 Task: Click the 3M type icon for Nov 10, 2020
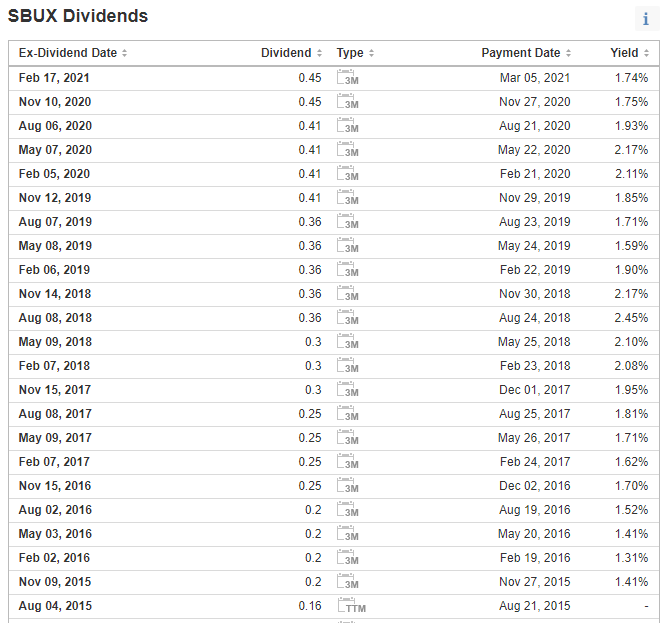tap(348, 102)
